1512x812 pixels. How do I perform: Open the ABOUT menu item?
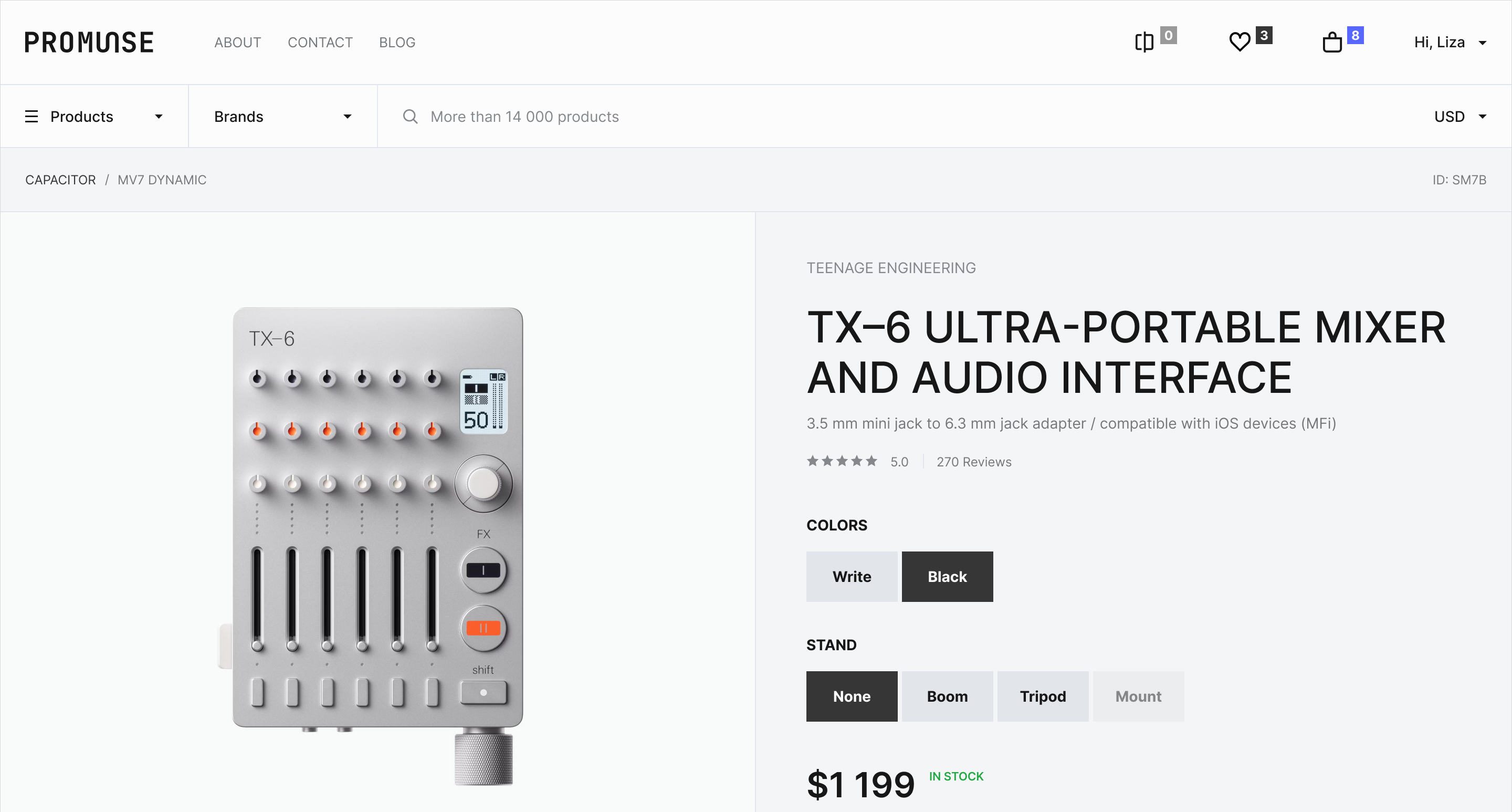coord(237,42)
